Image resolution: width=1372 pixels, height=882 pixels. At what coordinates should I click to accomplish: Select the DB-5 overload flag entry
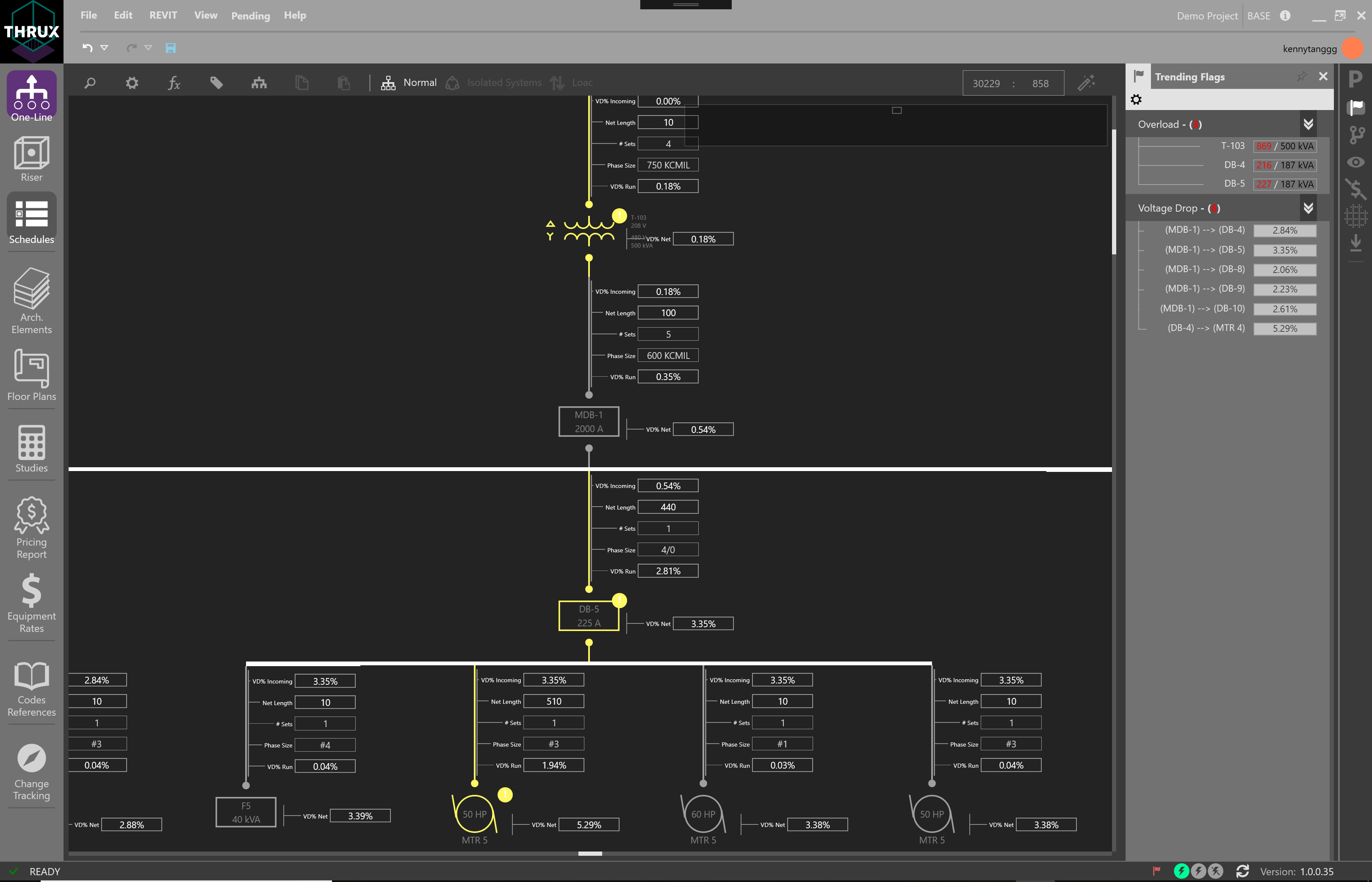point(1234,184)
